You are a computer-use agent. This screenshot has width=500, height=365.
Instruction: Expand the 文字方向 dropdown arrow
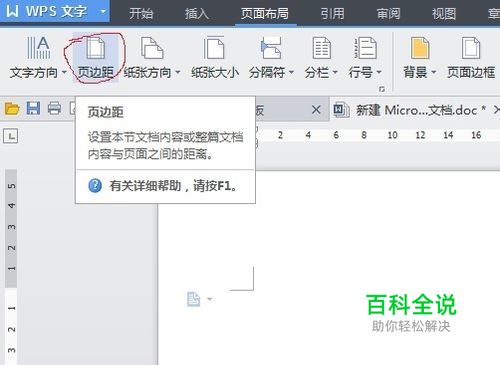click(x=64, y=72)
